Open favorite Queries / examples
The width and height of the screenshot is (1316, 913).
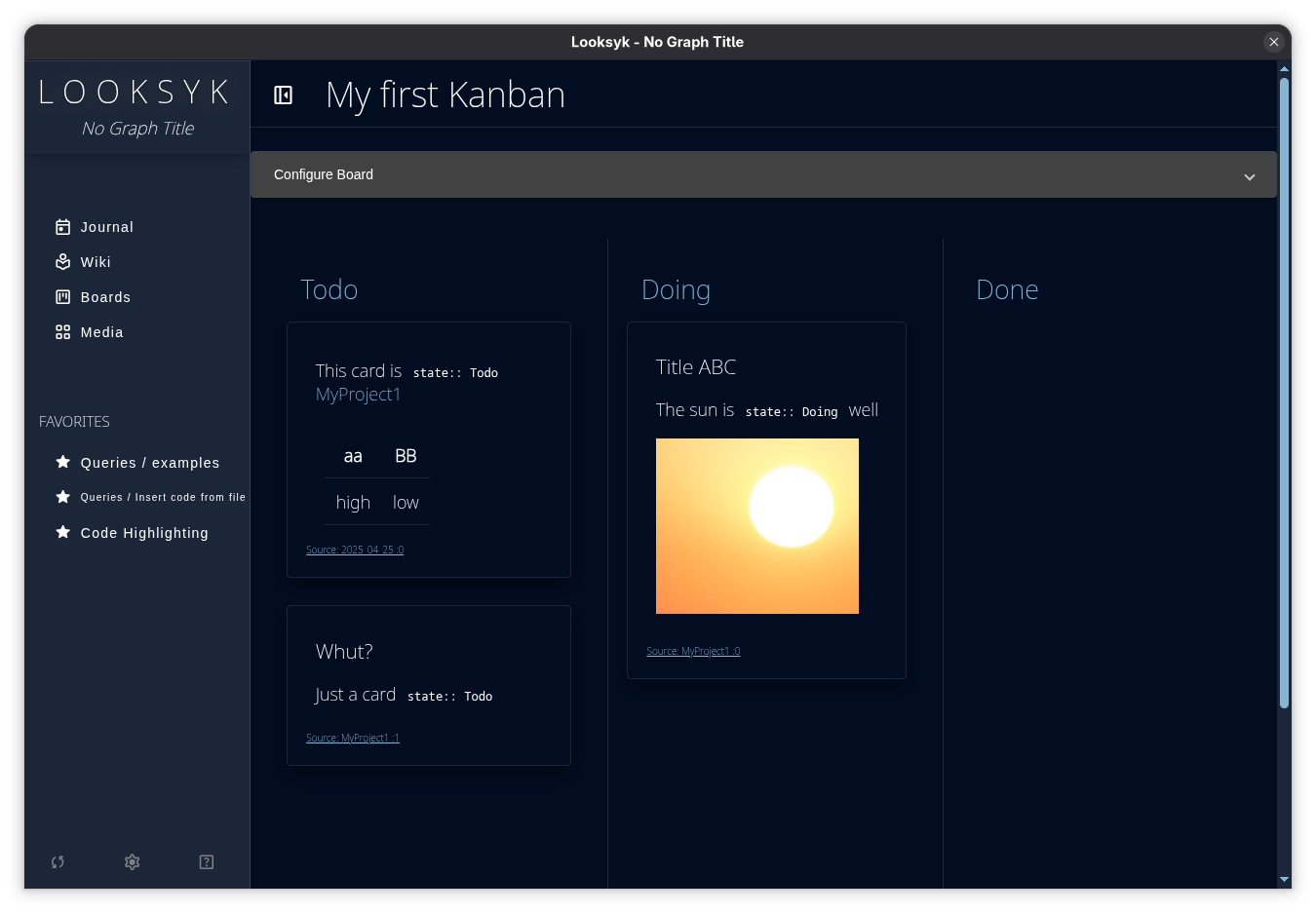click(150, 463)
